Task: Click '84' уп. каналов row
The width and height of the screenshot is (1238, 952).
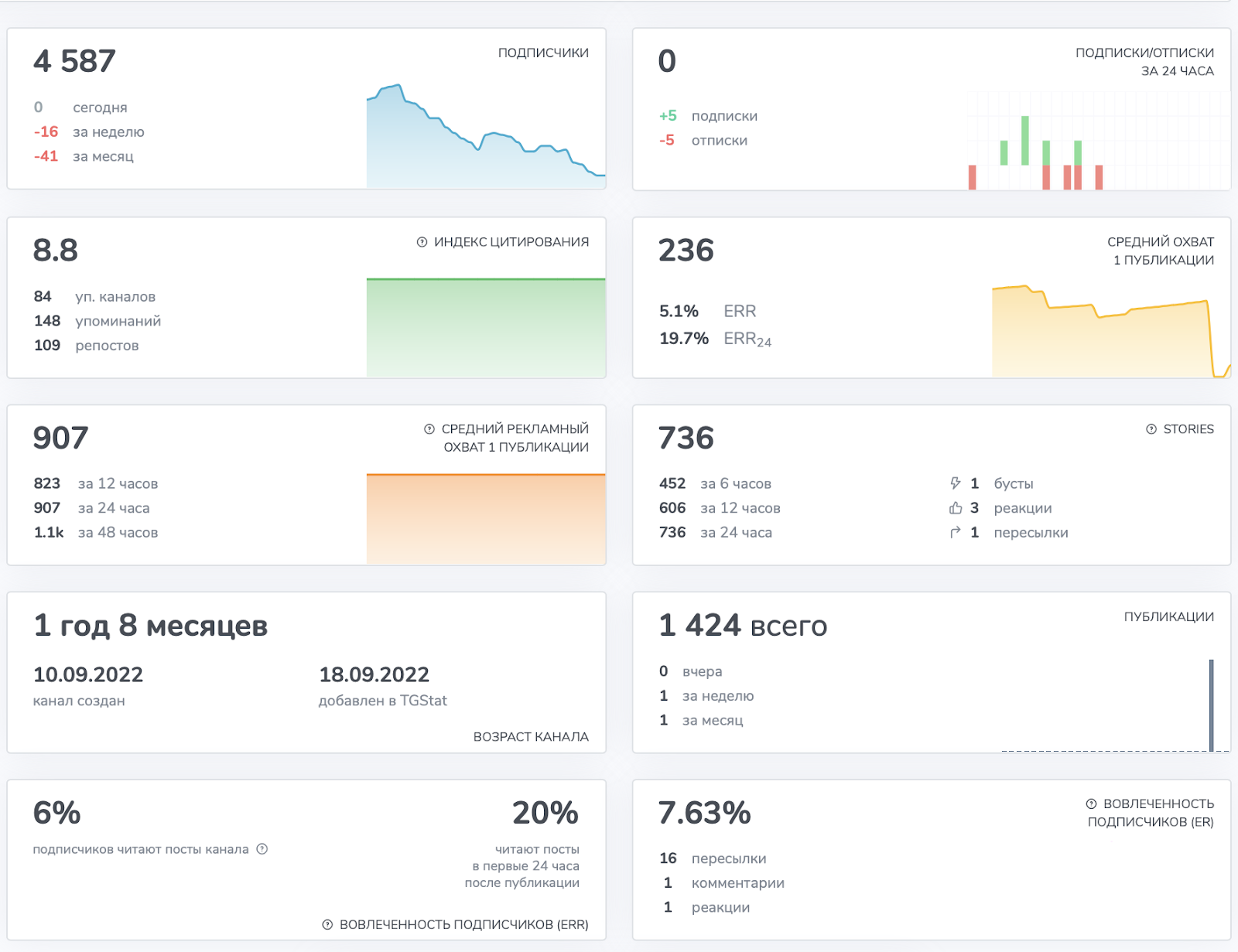Action: [x=94, y=297]
